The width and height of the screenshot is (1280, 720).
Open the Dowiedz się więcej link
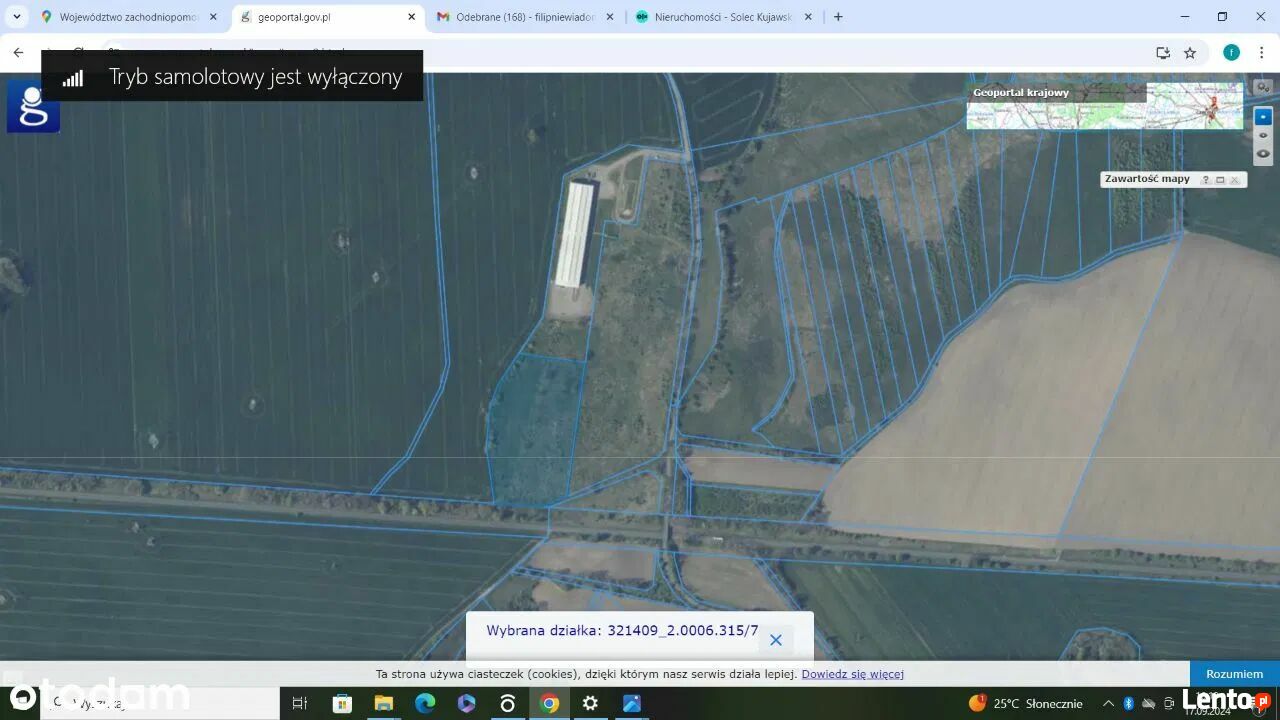852,674
